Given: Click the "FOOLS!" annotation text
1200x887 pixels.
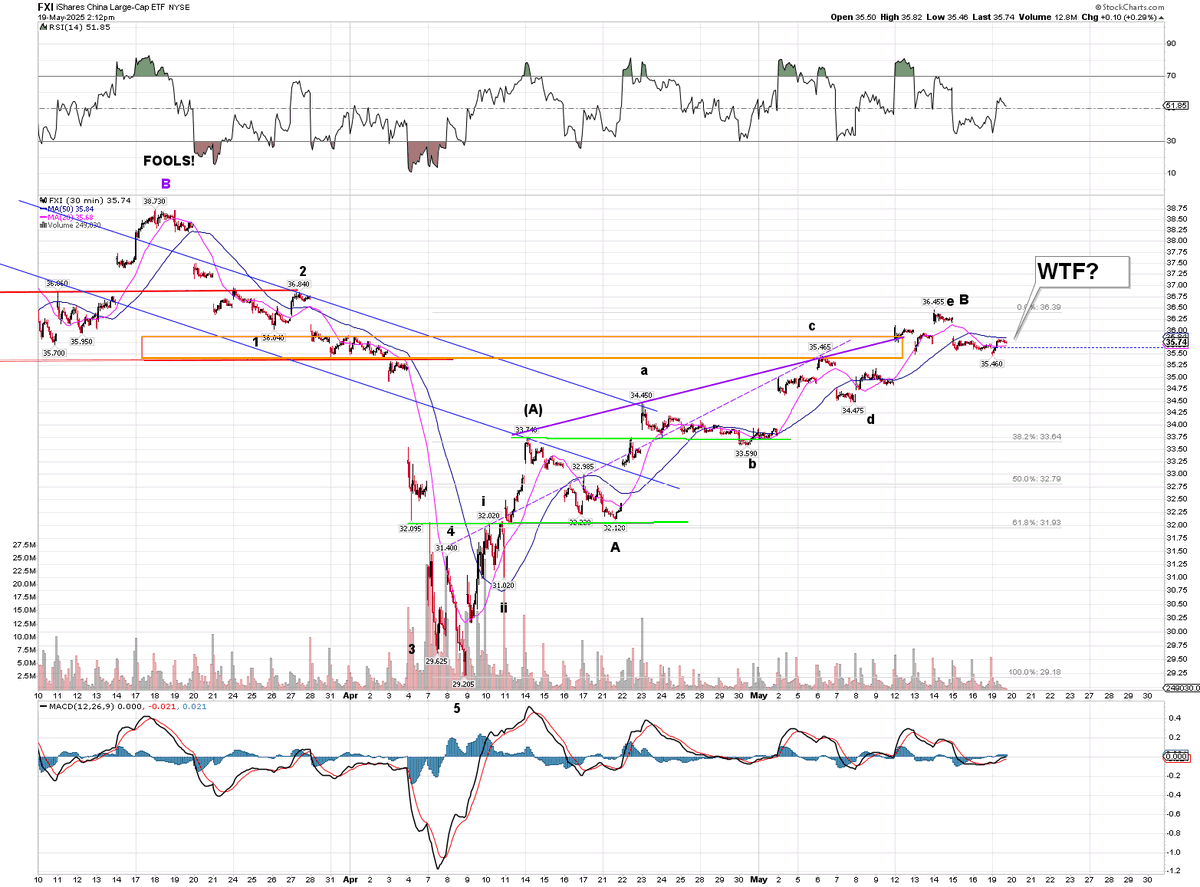Looking at the screenshot, I should (168, 159).
